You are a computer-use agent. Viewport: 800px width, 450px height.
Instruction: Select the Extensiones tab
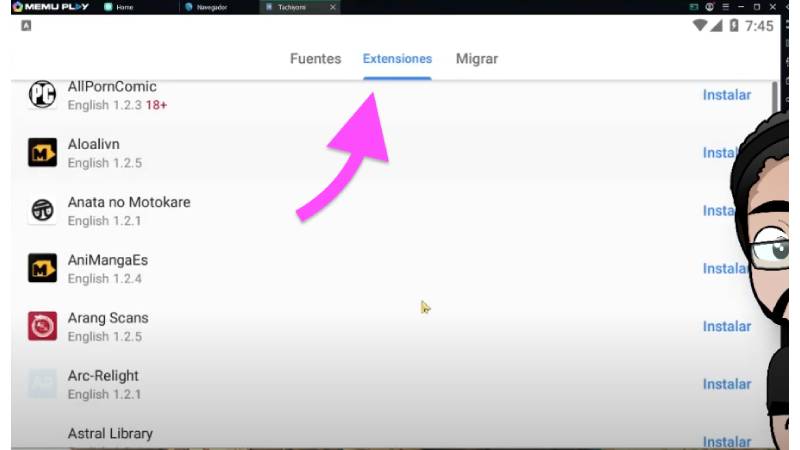tap(397, 59)
